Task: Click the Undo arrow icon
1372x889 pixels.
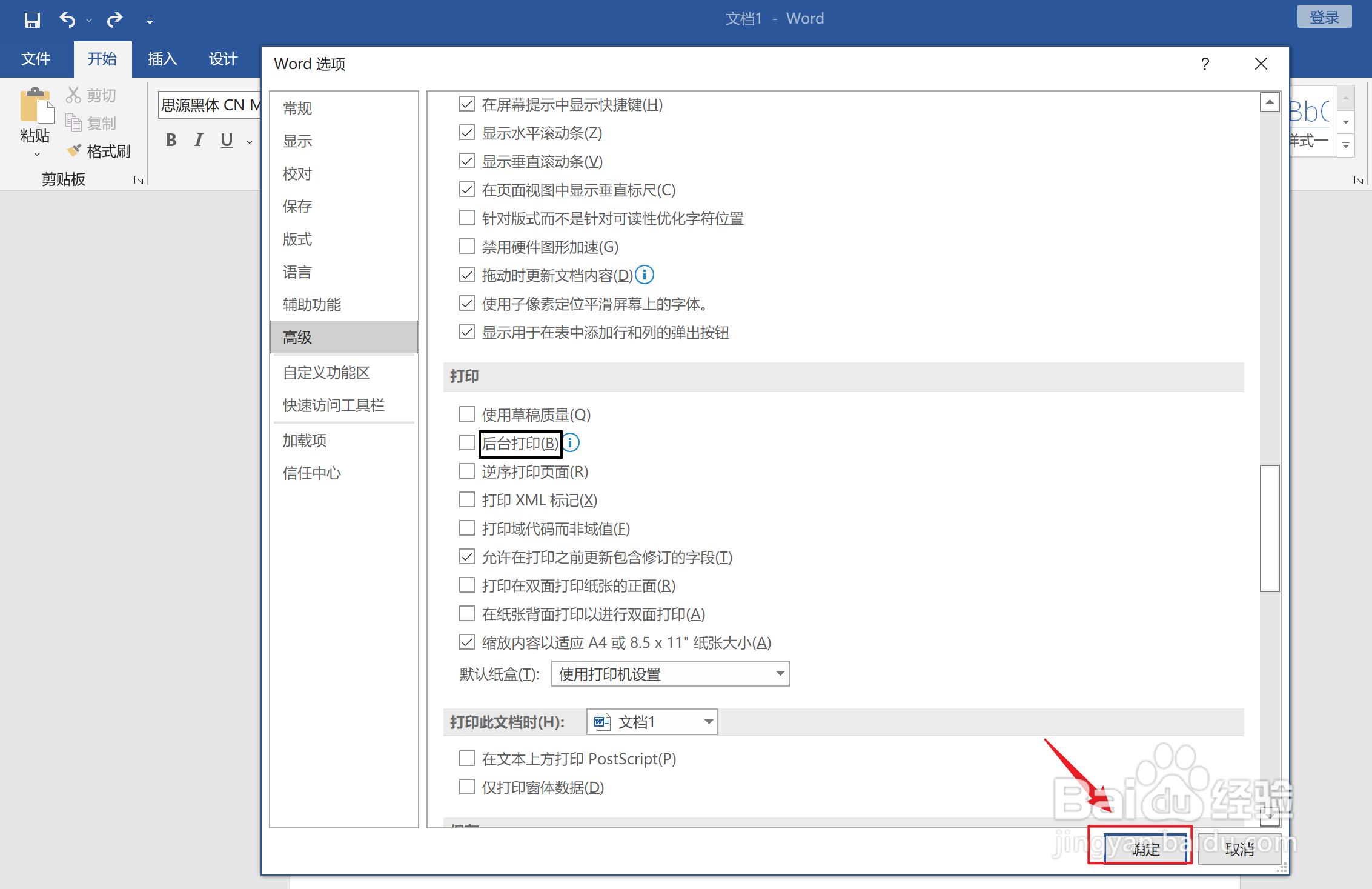Action: point(67,20)
